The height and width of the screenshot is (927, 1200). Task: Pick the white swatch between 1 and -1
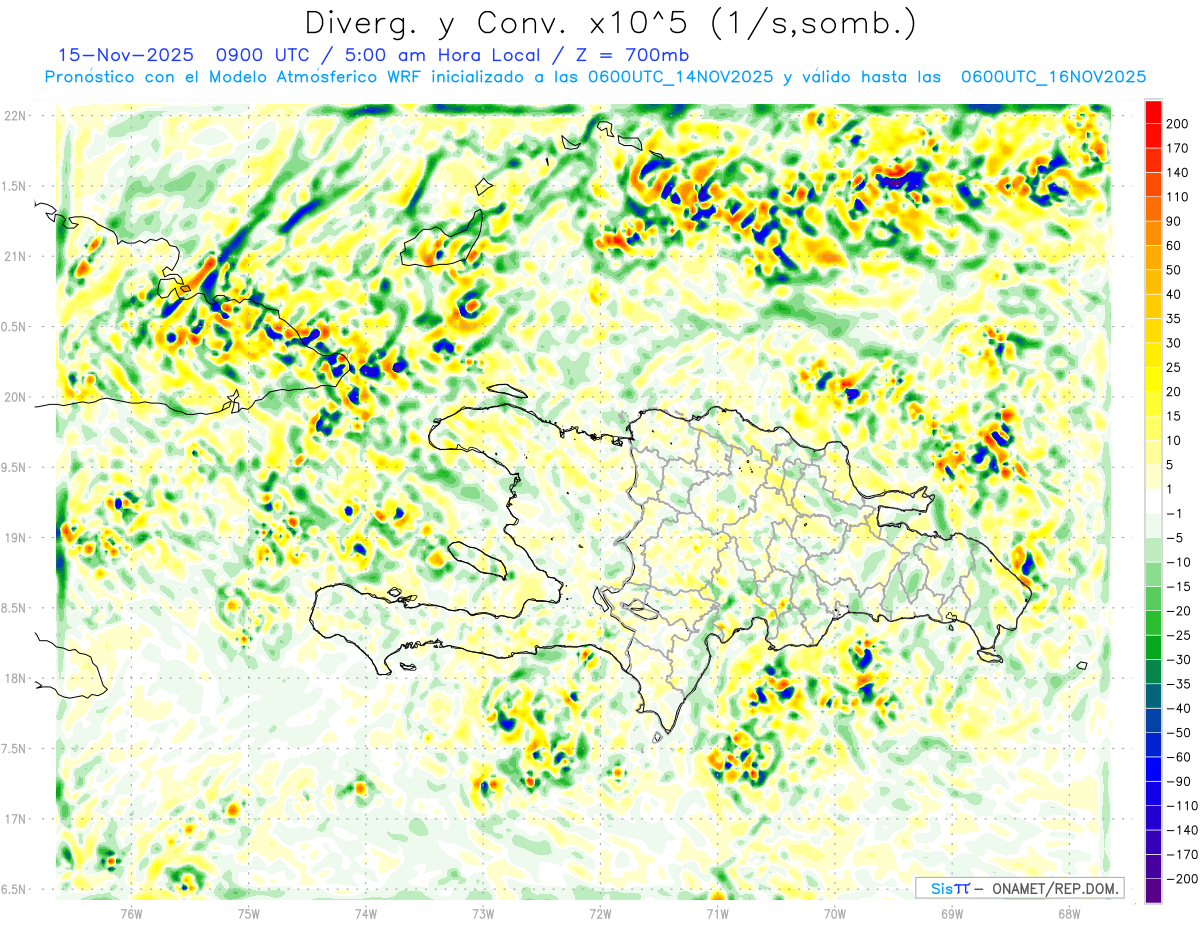1153,501
